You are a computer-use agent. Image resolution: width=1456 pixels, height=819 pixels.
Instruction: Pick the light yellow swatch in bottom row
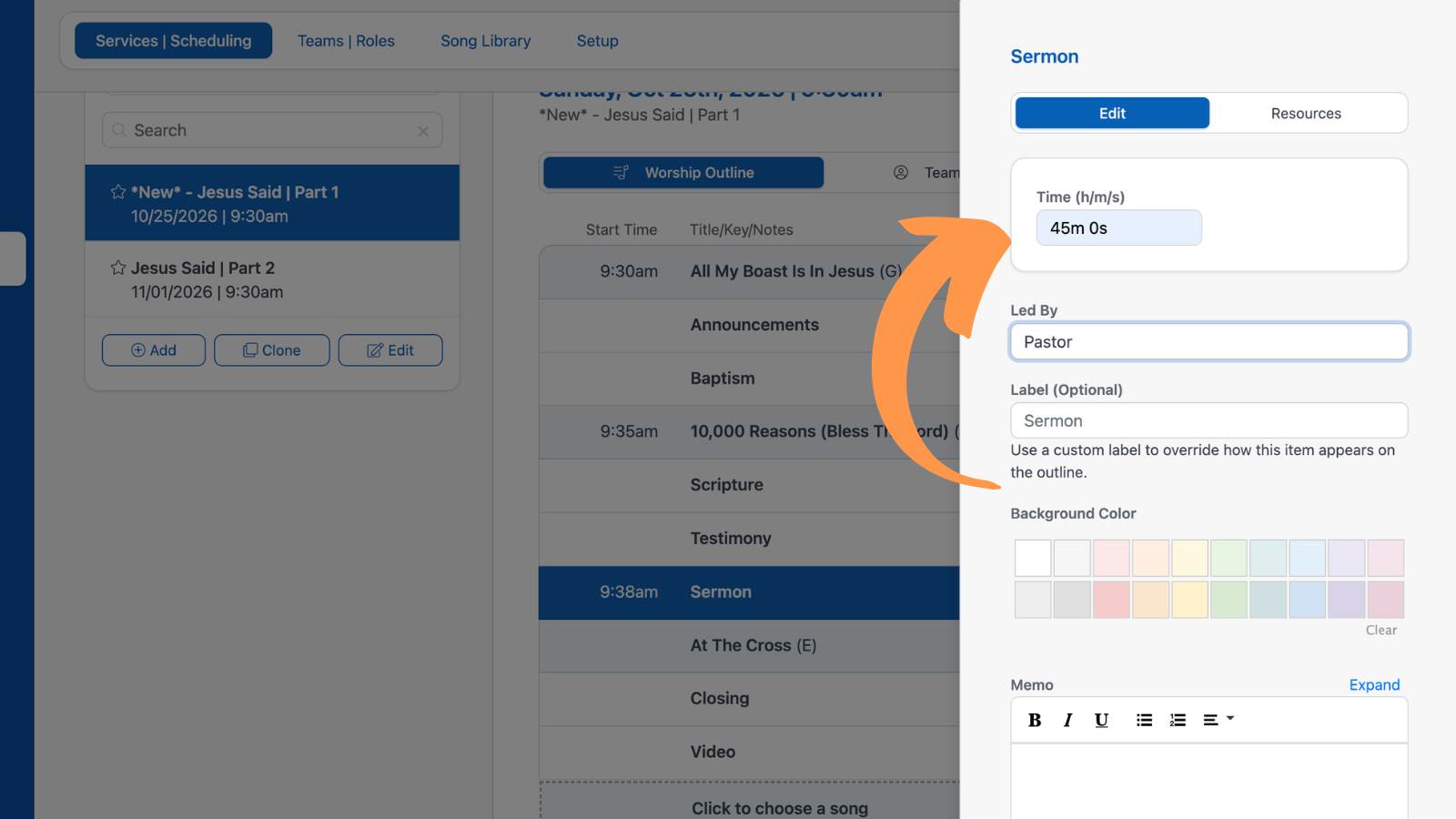1189,600
